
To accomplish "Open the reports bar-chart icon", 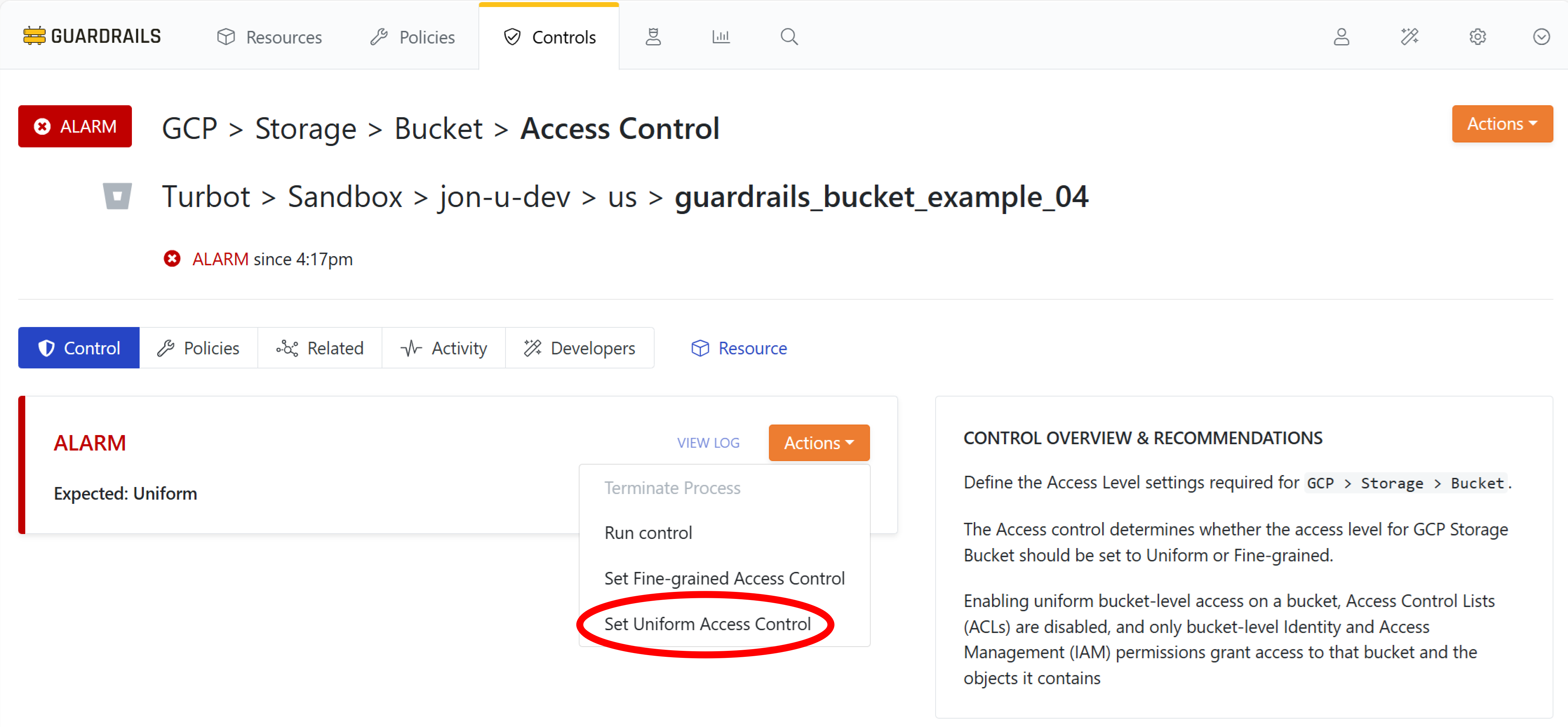I will pos(721,36).
